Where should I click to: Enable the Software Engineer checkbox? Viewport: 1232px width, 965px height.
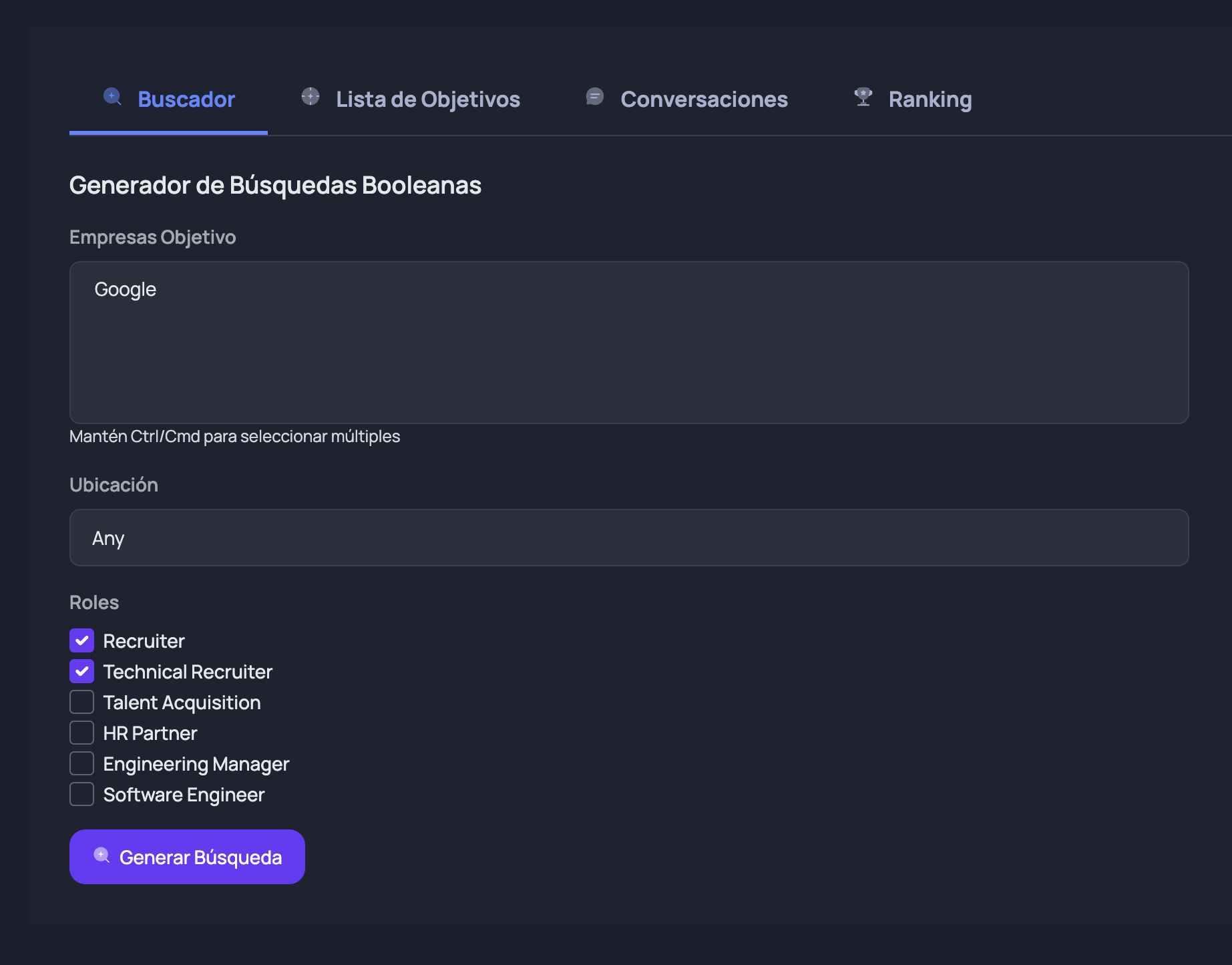[x=81, y=794]
